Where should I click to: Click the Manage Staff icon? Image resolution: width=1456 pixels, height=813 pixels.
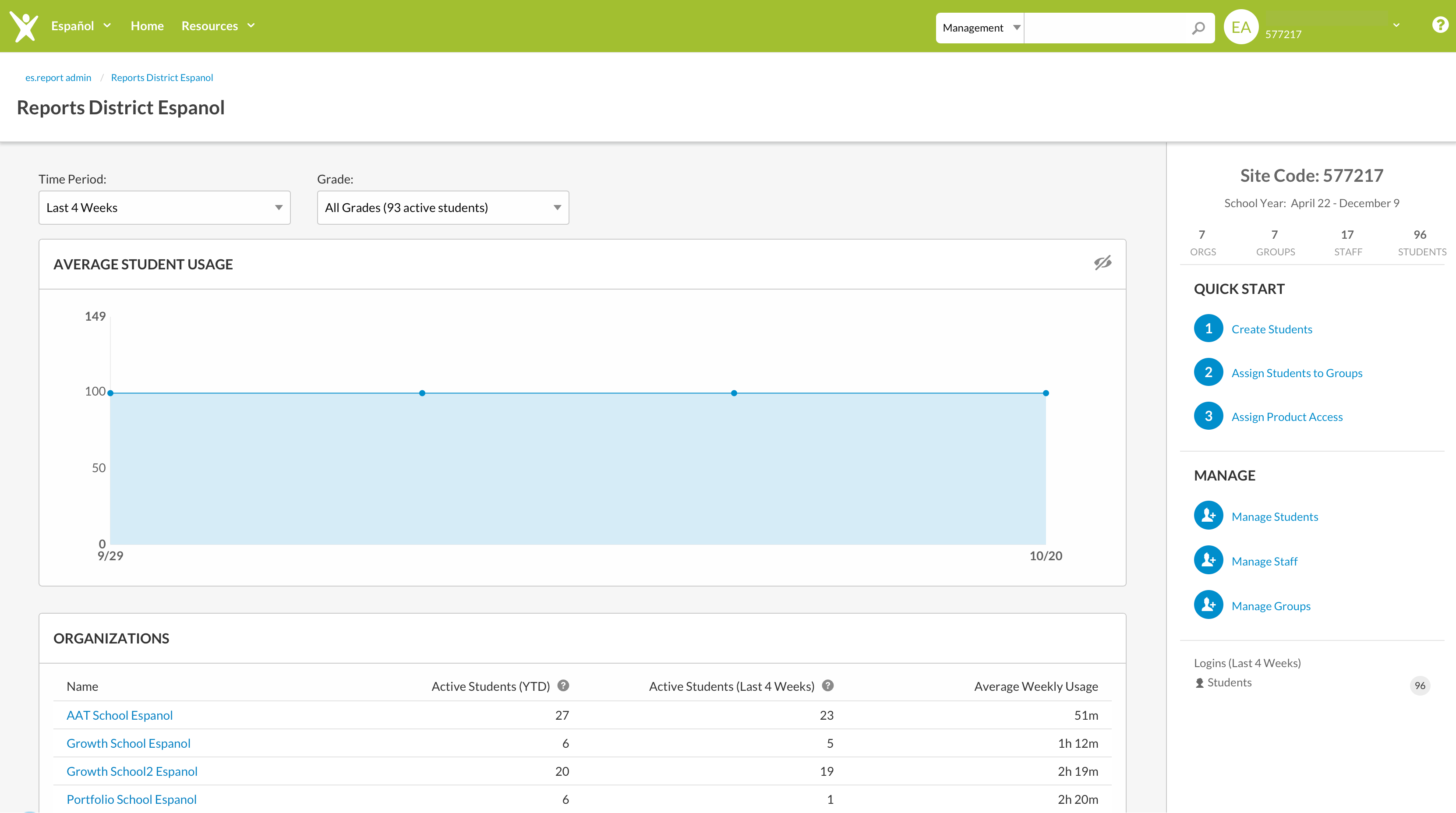pyautogui.click(x=1209, y=560)
